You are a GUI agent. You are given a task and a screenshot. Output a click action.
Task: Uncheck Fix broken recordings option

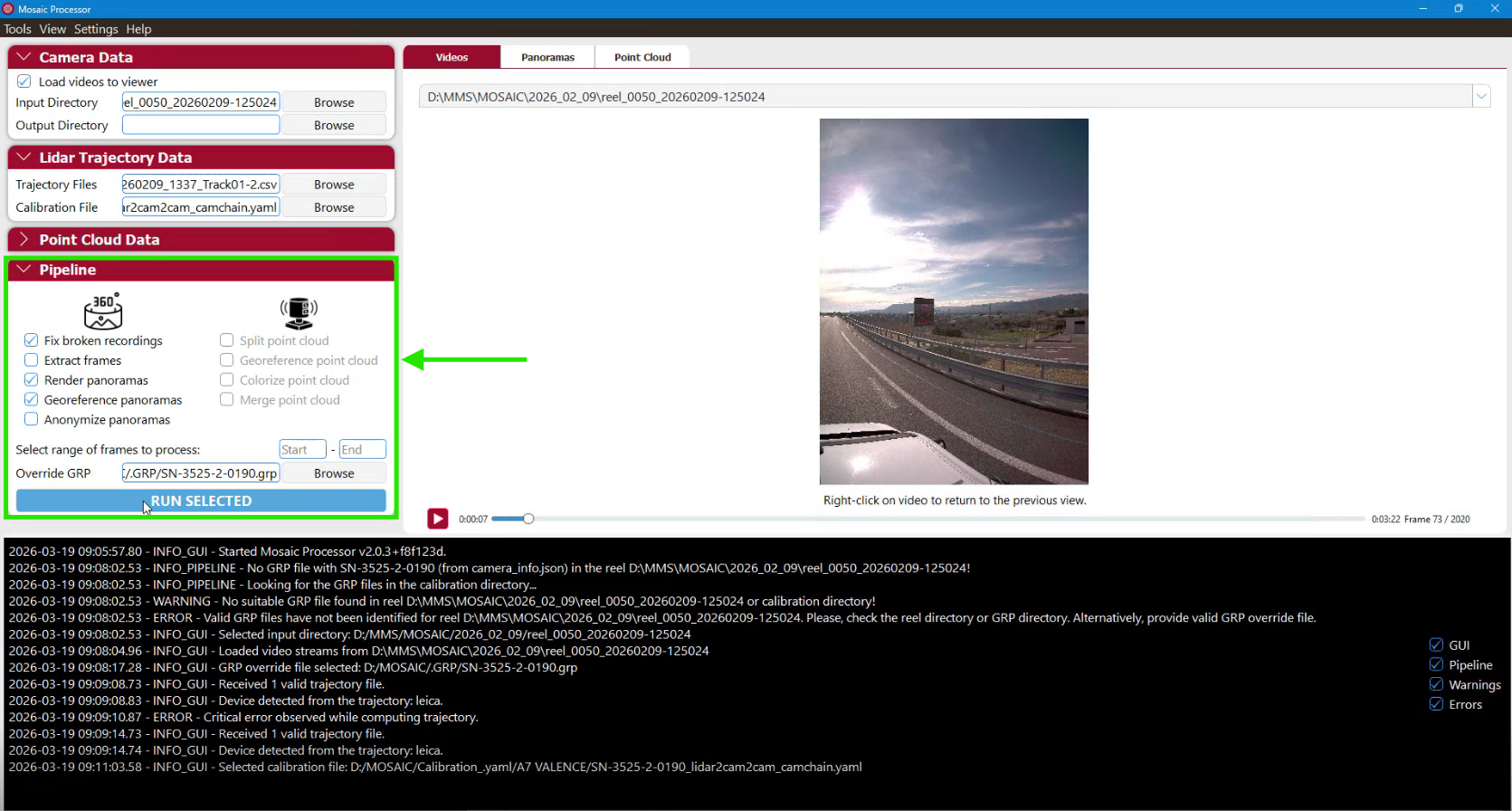(32, 340)
